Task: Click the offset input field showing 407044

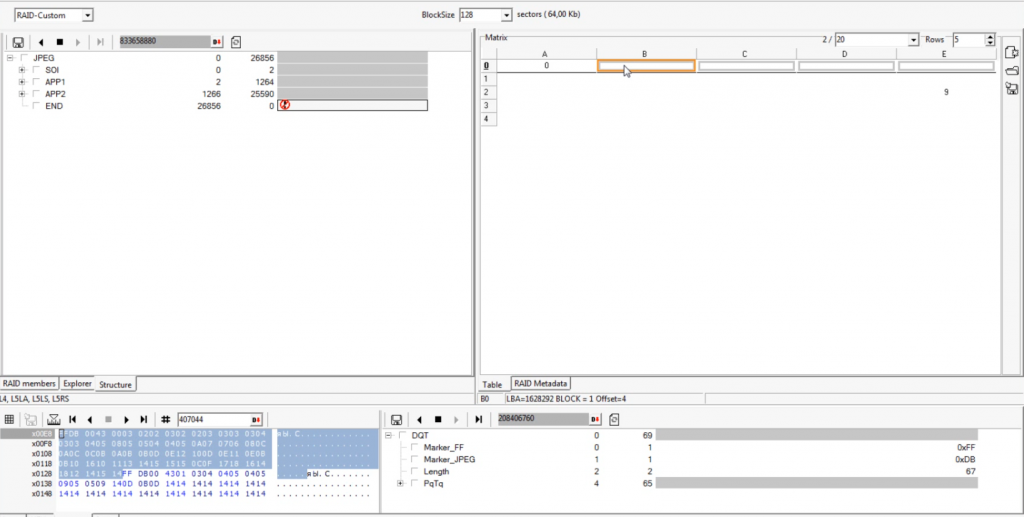Action: pyautogui.click(x=212, y=419)
